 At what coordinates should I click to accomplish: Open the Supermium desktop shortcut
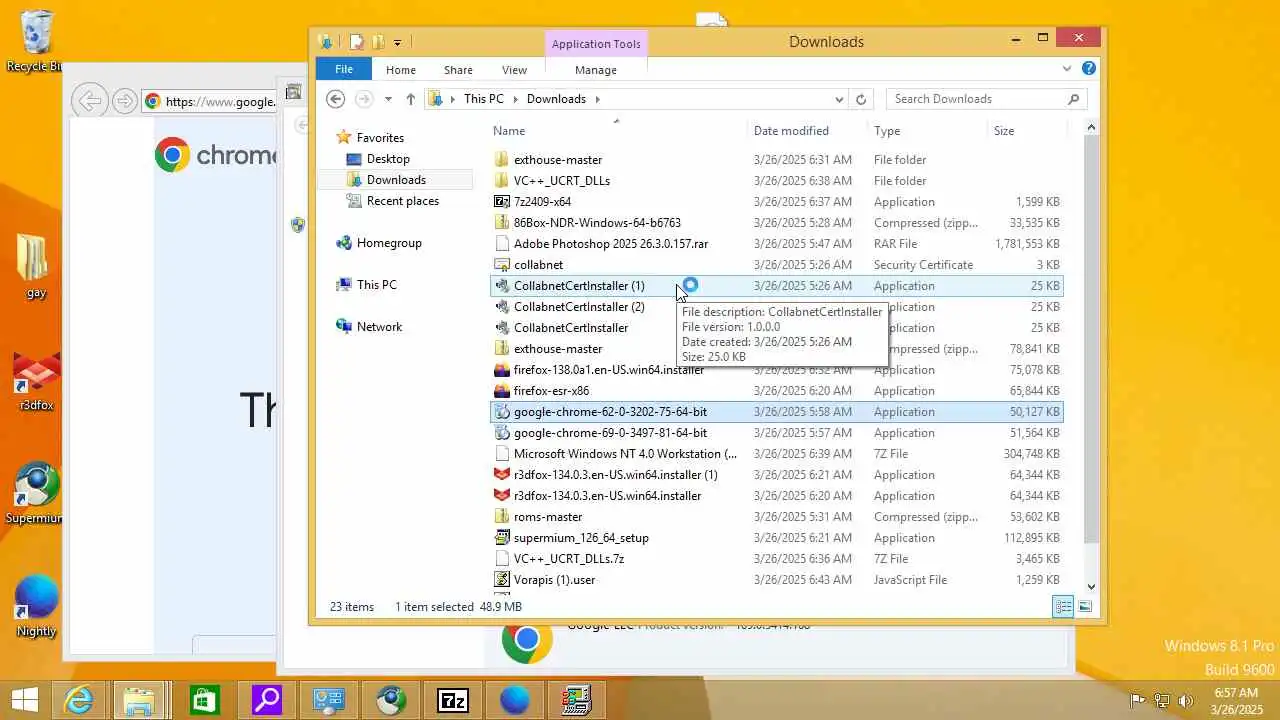36,493
